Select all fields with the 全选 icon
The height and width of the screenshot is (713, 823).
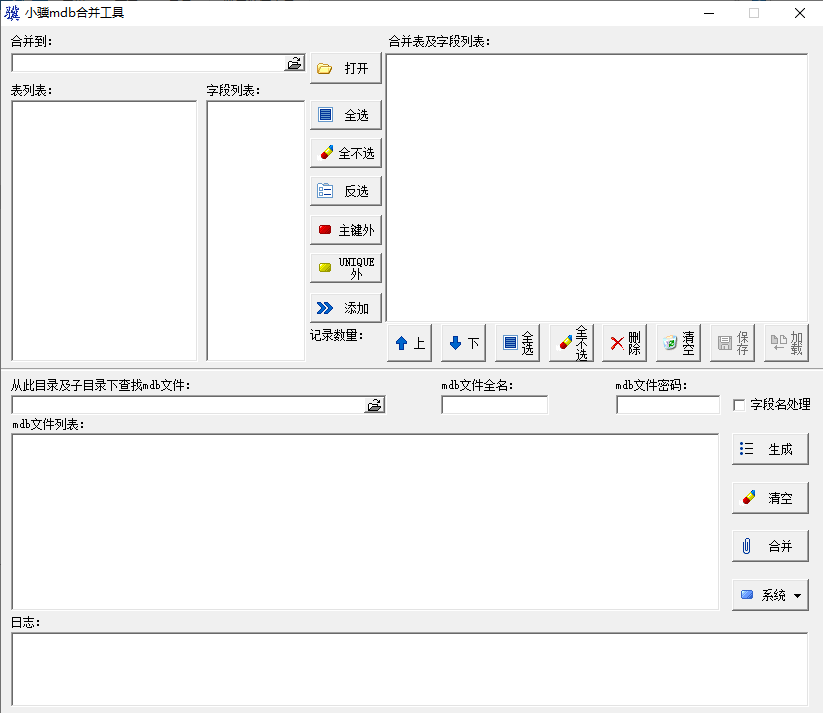click(x=345, y=114)
